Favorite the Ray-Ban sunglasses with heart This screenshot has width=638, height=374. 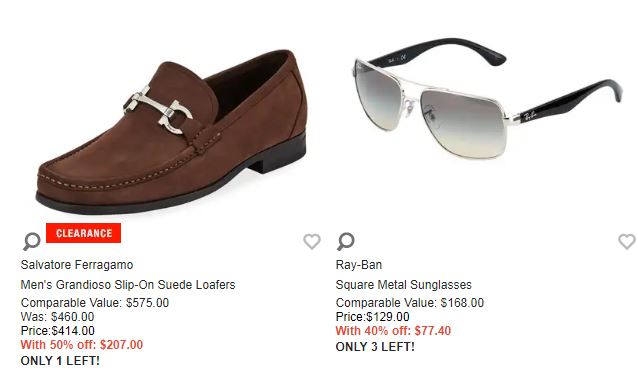coord(627,241)
